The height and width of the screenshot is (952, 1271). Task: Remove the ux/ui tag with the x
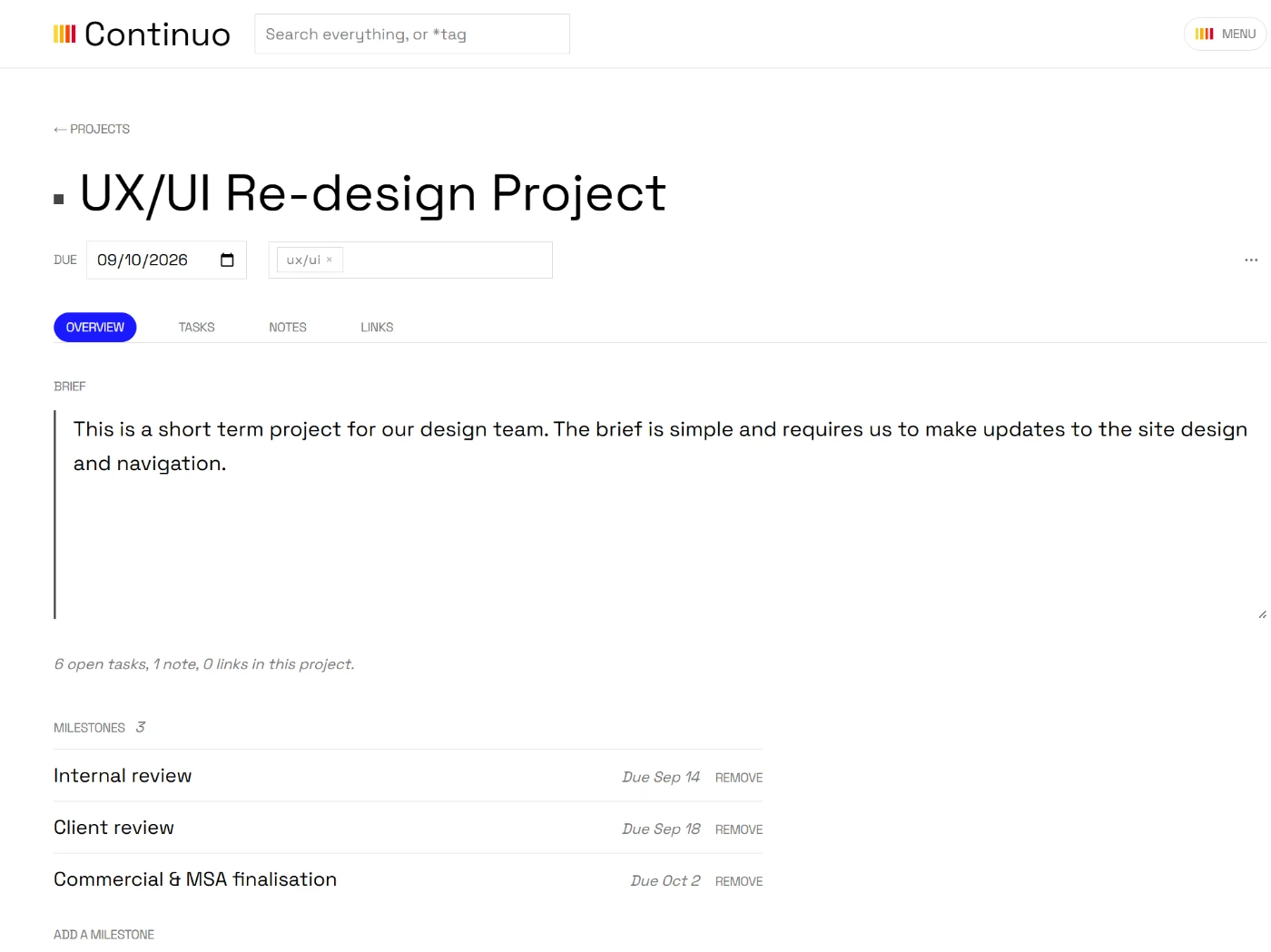click(x=330, y=260)
